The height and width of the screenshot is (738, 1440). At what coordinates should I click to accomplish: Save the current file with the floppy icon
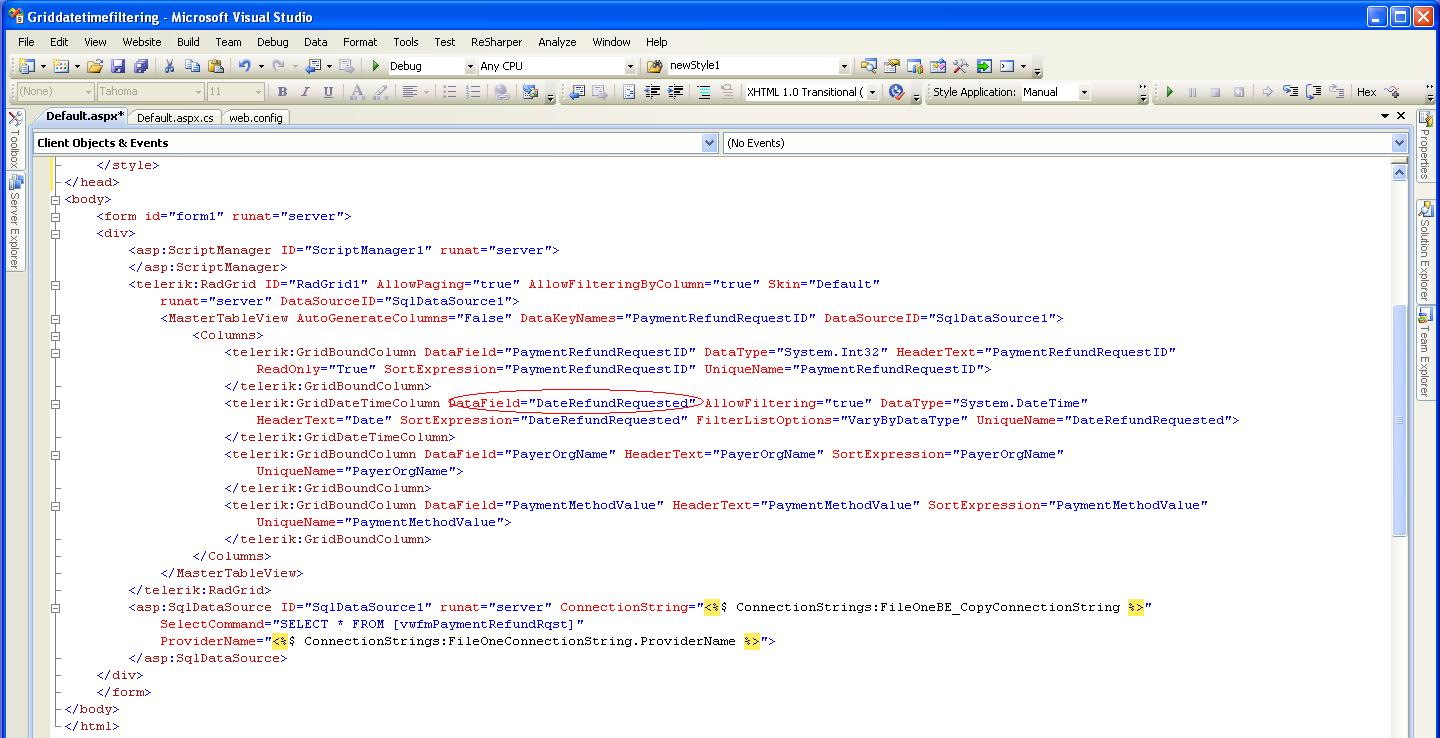(118, 66)
